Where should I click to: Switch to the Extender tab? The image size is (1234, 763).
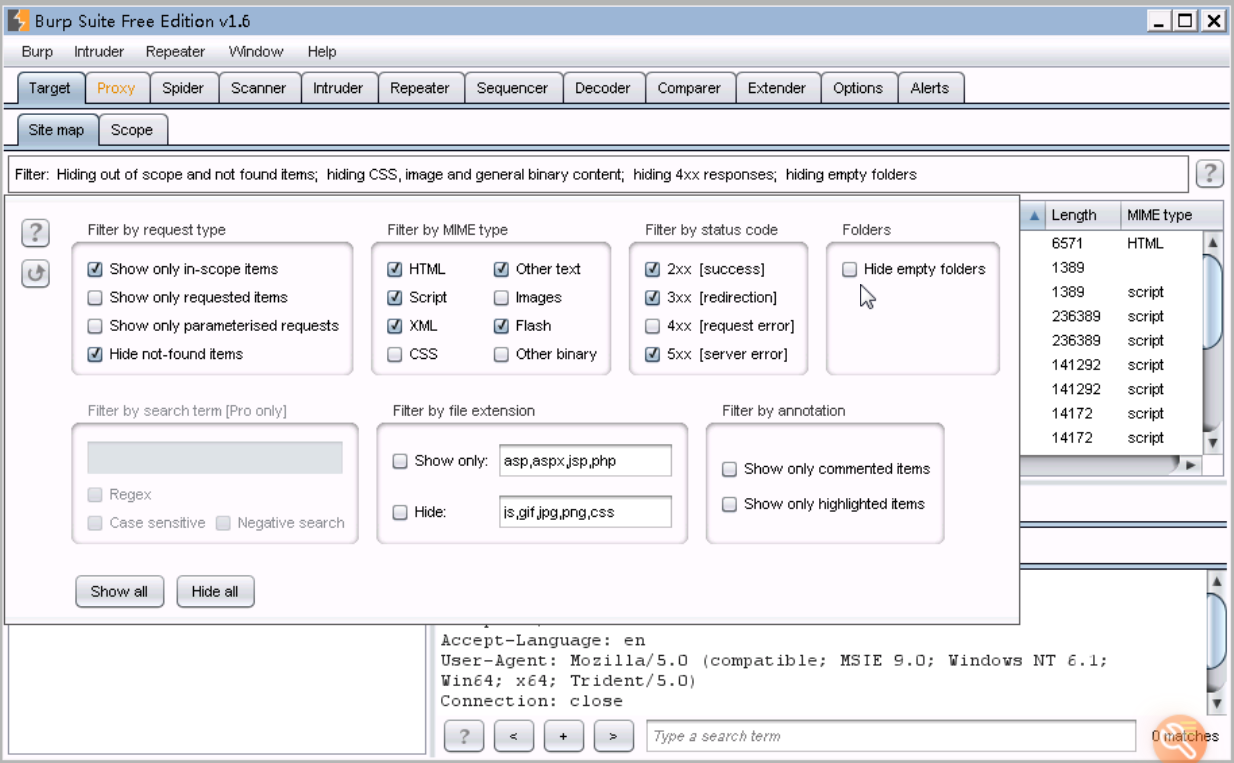pyautogui.click(x=777, y=88)
